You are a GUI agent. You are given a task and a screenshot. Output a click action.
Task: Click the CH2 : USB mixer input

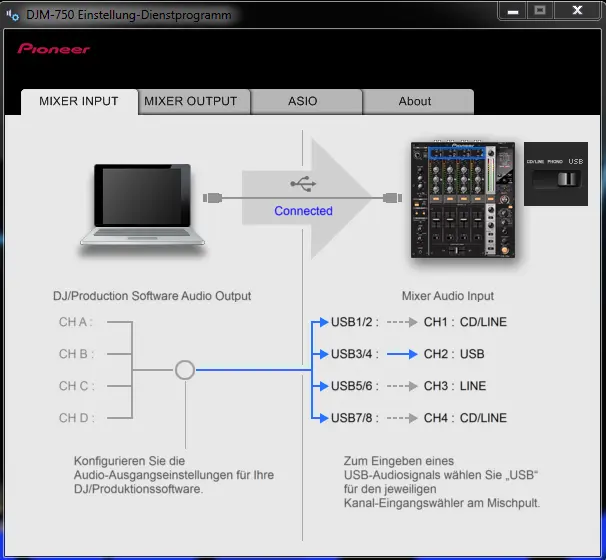point(453,354)
